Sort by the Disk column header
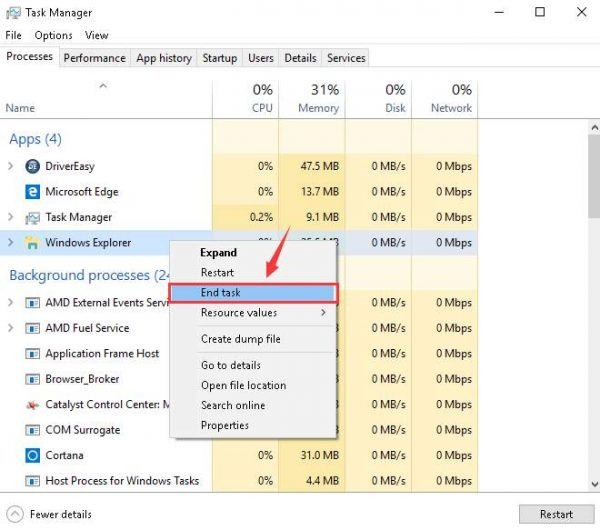Image resolution: width=600 pixels, height=530 pixels. [378, 99]
